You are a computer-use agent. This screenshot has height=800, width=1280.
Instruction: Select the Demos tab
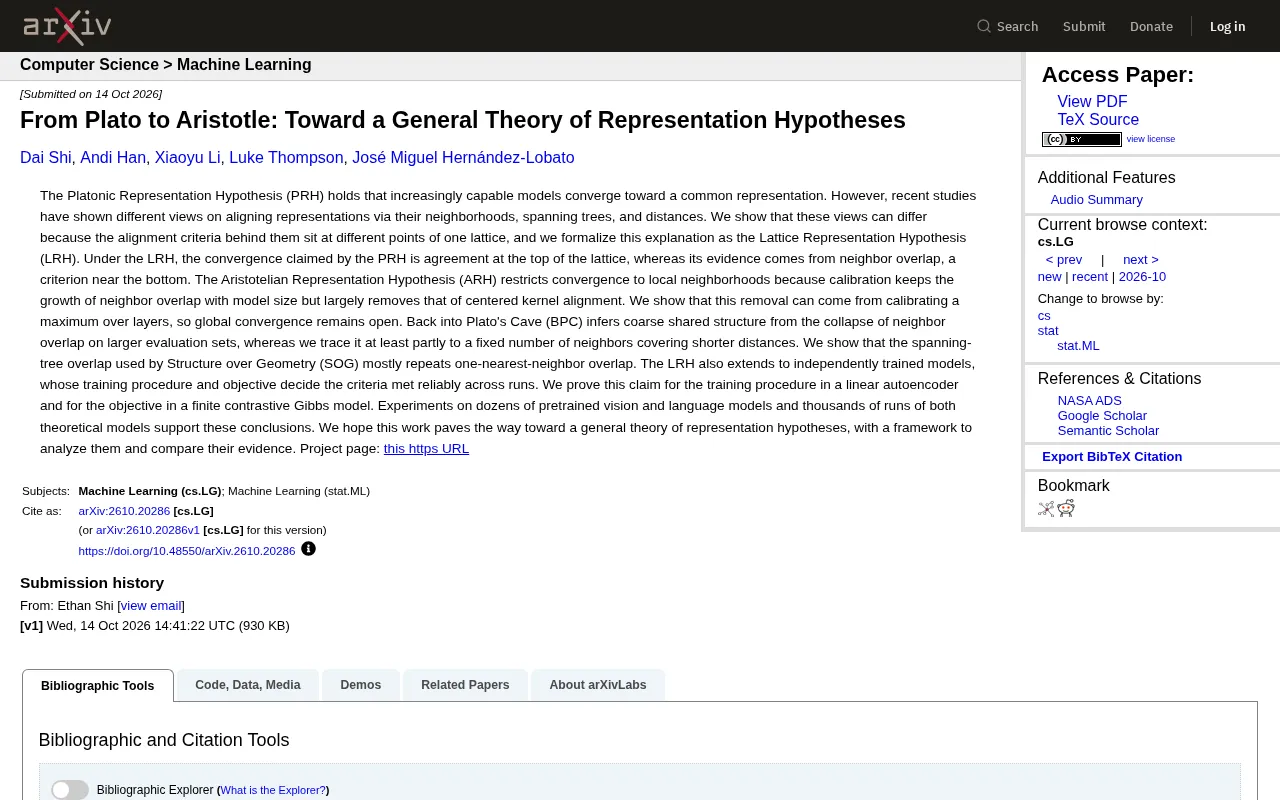(x=361, y=685)
